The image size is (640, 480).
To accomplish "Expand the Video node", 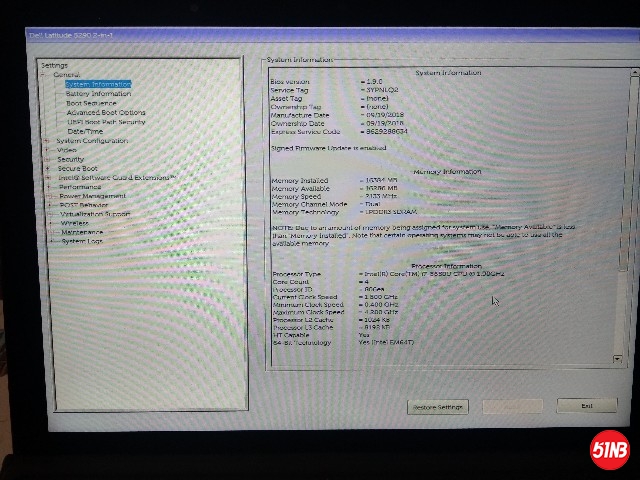I will [x=47, y=150].
